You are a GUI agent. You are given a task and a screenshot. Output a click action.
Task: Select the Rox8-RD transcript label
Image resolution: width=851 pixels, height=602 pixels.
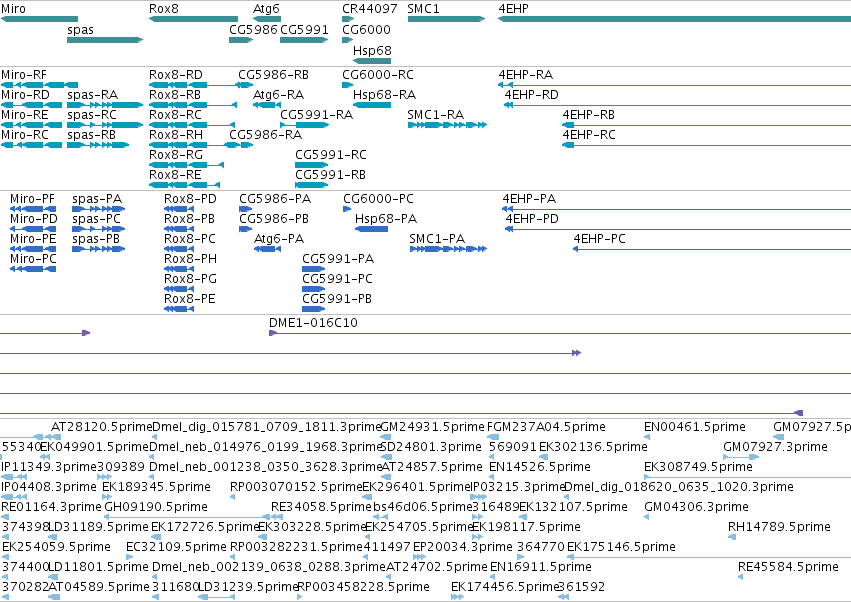click(176, 74)
